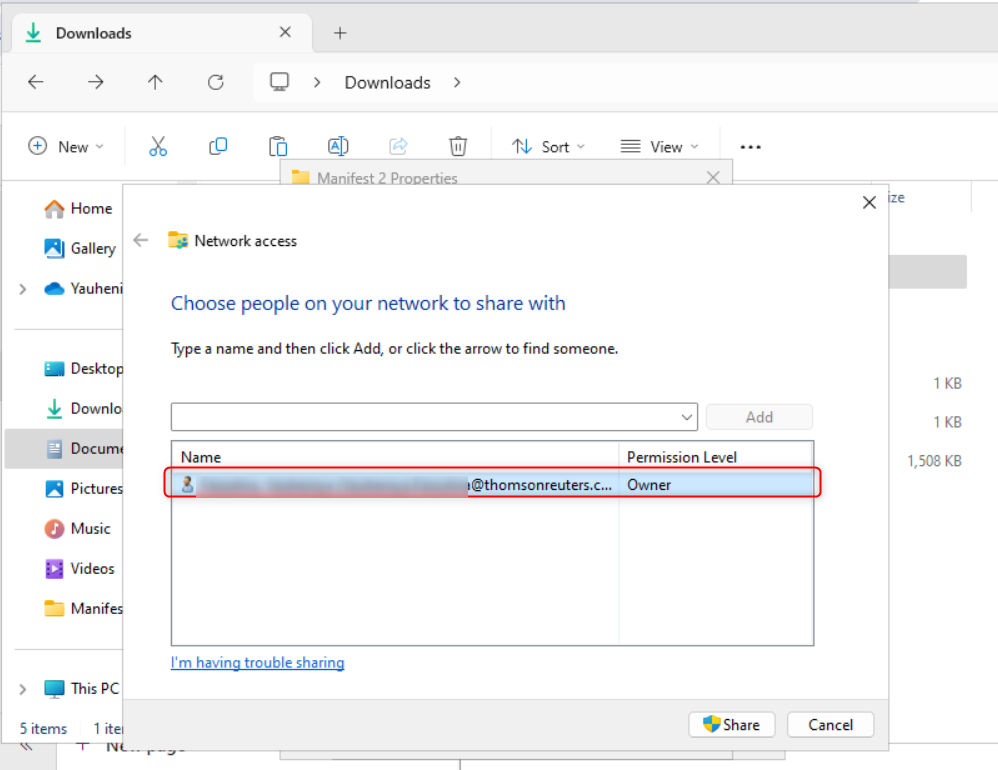Click the Refresh icon in navigation bar
This screenshot has height=770, width=998.
[x=215, y=83]
